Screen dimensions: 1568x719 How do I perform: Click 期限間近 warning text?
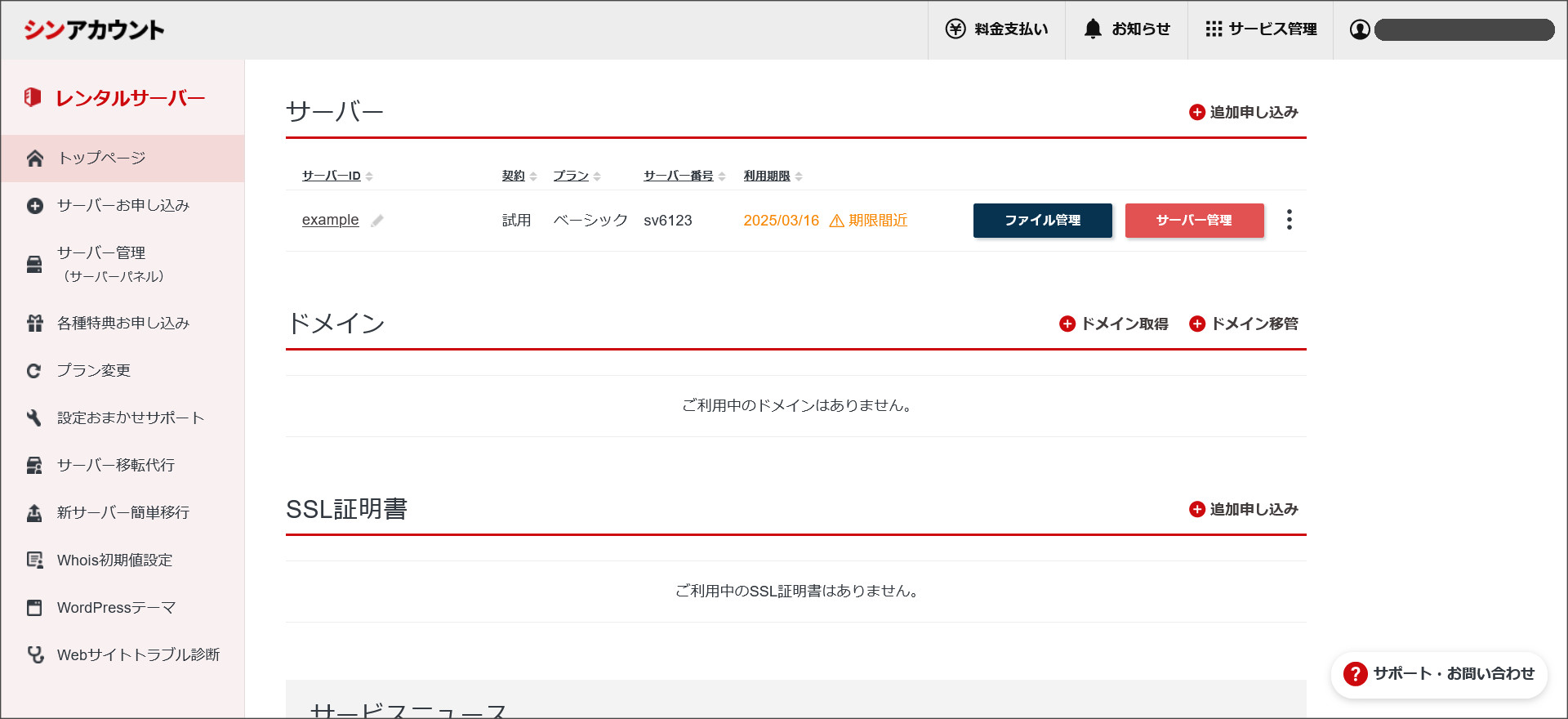(878, 221)
